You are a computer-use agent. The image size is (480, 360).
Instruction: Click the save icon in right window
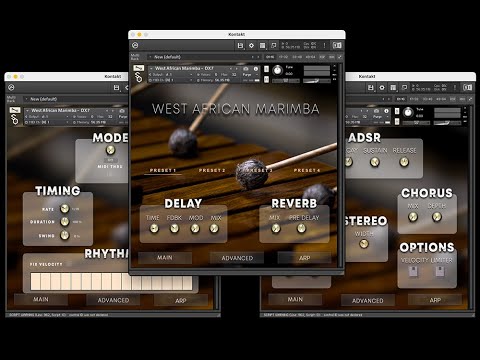(x=371, y=88)
